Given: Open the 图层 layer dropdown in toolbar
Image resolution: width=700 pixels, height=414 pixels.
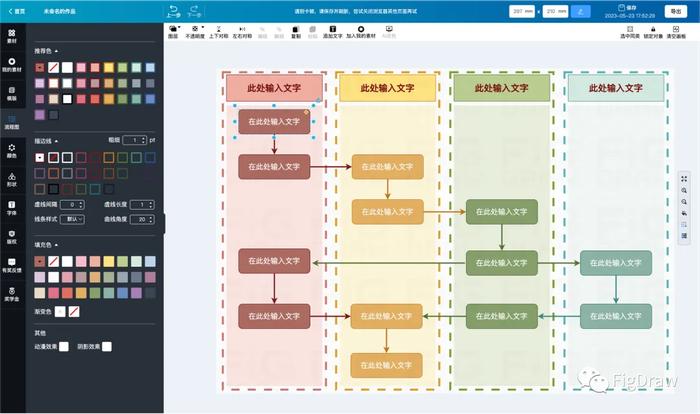Looking at the screenshot, I should click(174, 31).
